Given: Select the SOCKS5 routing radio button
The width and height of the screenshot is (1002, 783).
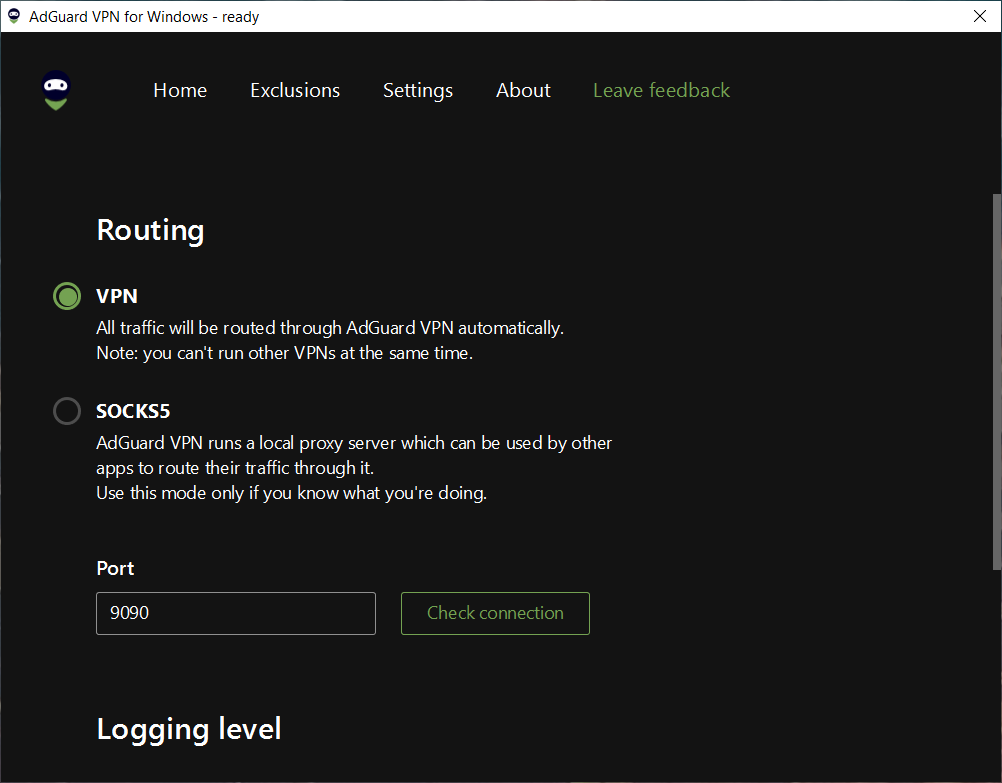Looking at the screenshot, I should click(67, 411).
